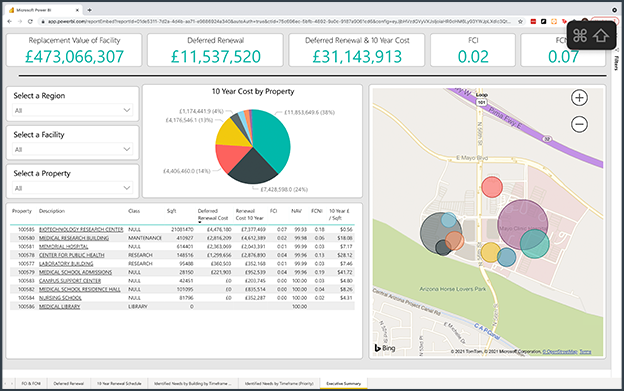Screen dimensions: 624x391
Task: Sort table by Property column header
Action: pos(22,211)
